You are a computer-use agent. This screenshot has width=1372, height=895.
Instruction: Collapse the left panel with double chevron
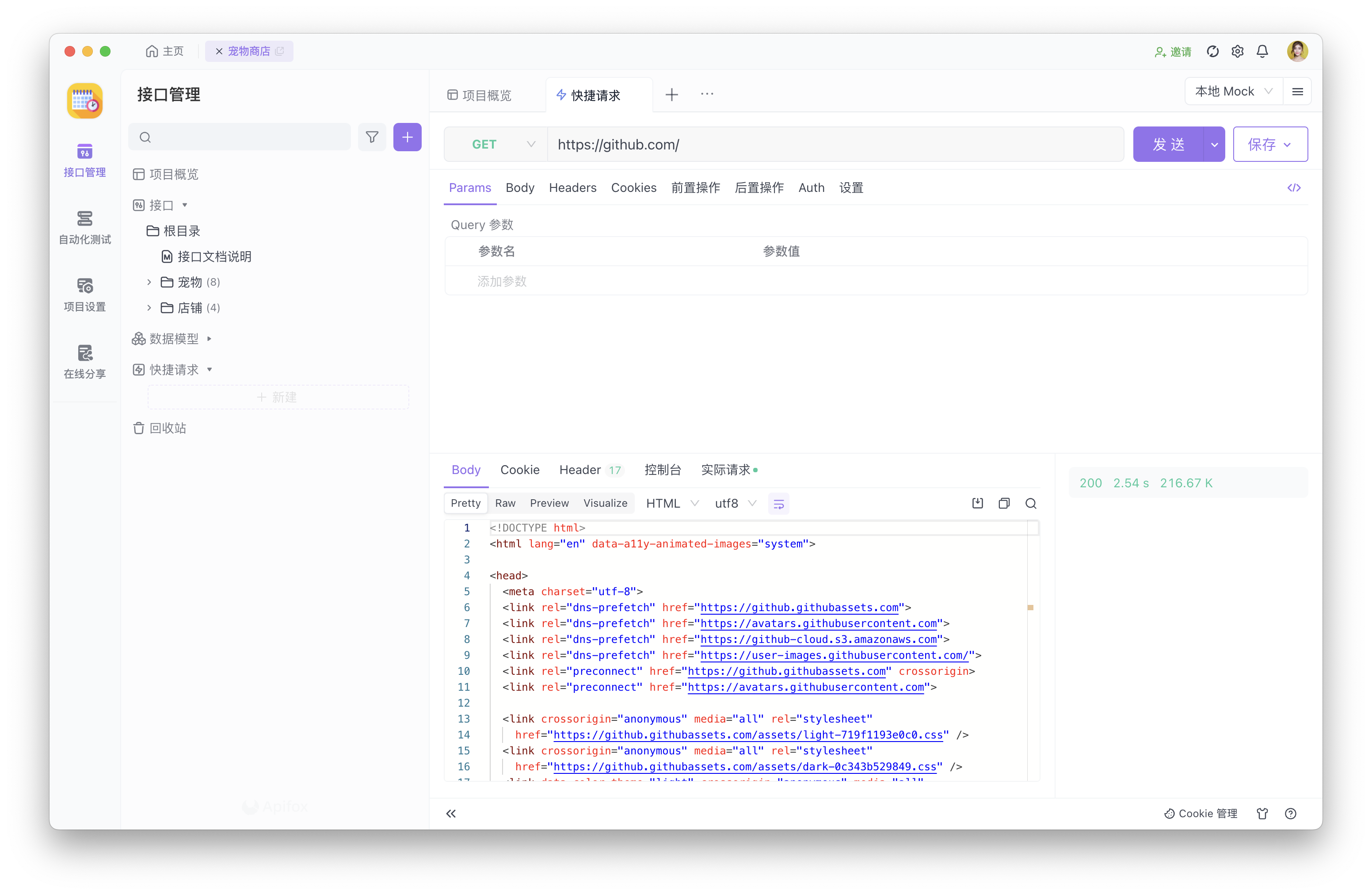pos(450,813)
